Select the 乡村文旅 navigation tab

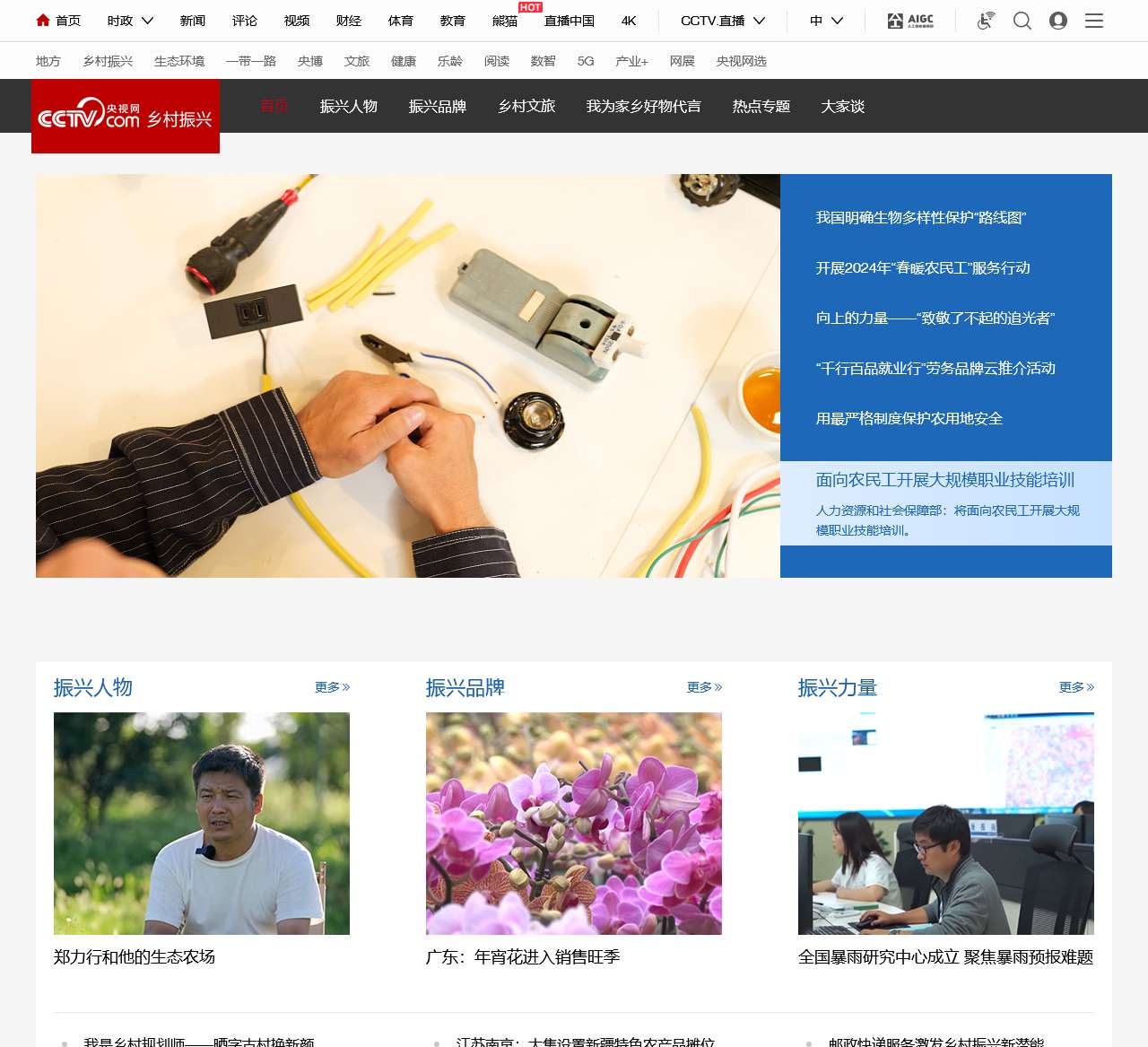click(526, 106)
